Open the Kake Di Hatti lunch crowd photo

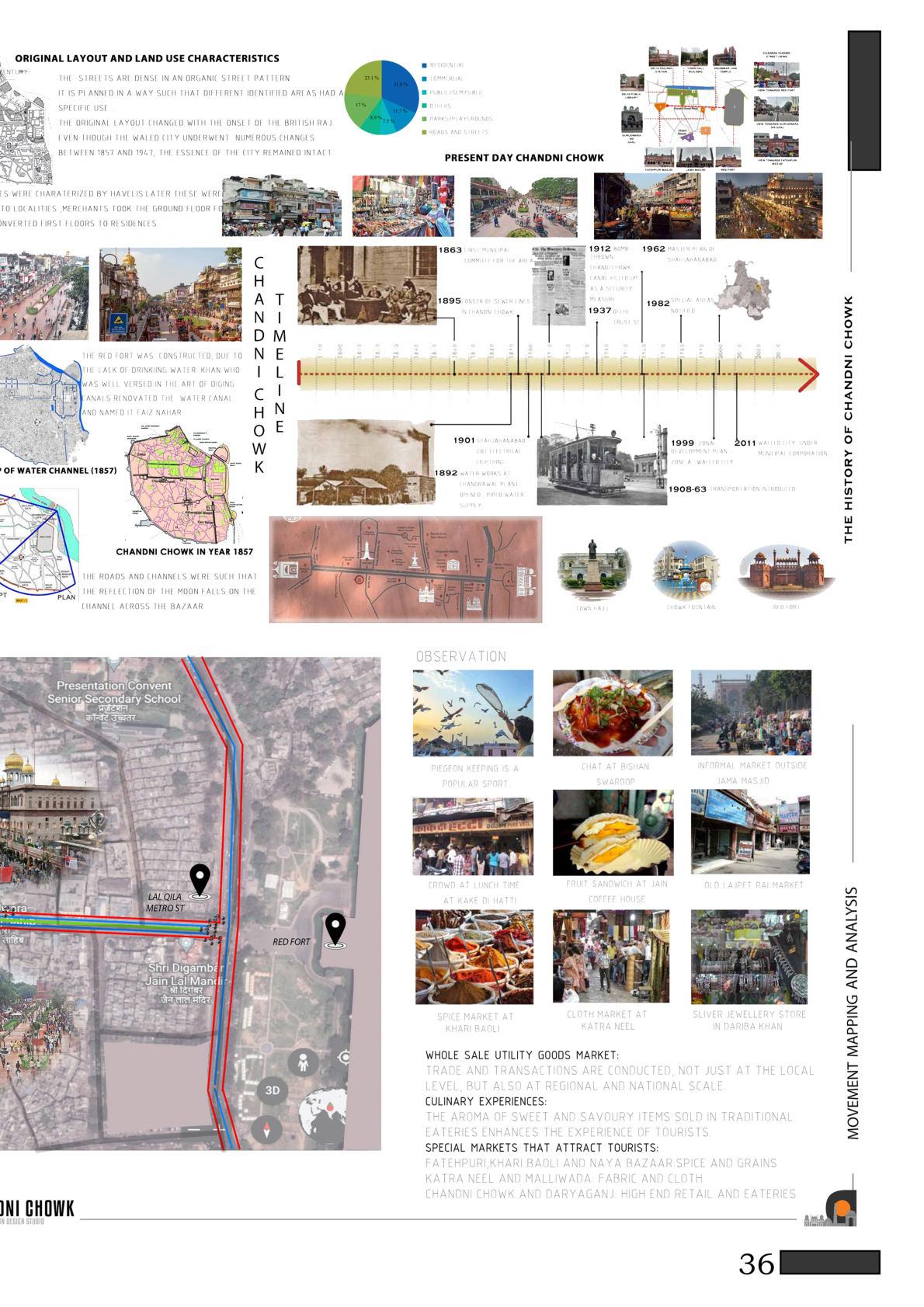(473, 836)
